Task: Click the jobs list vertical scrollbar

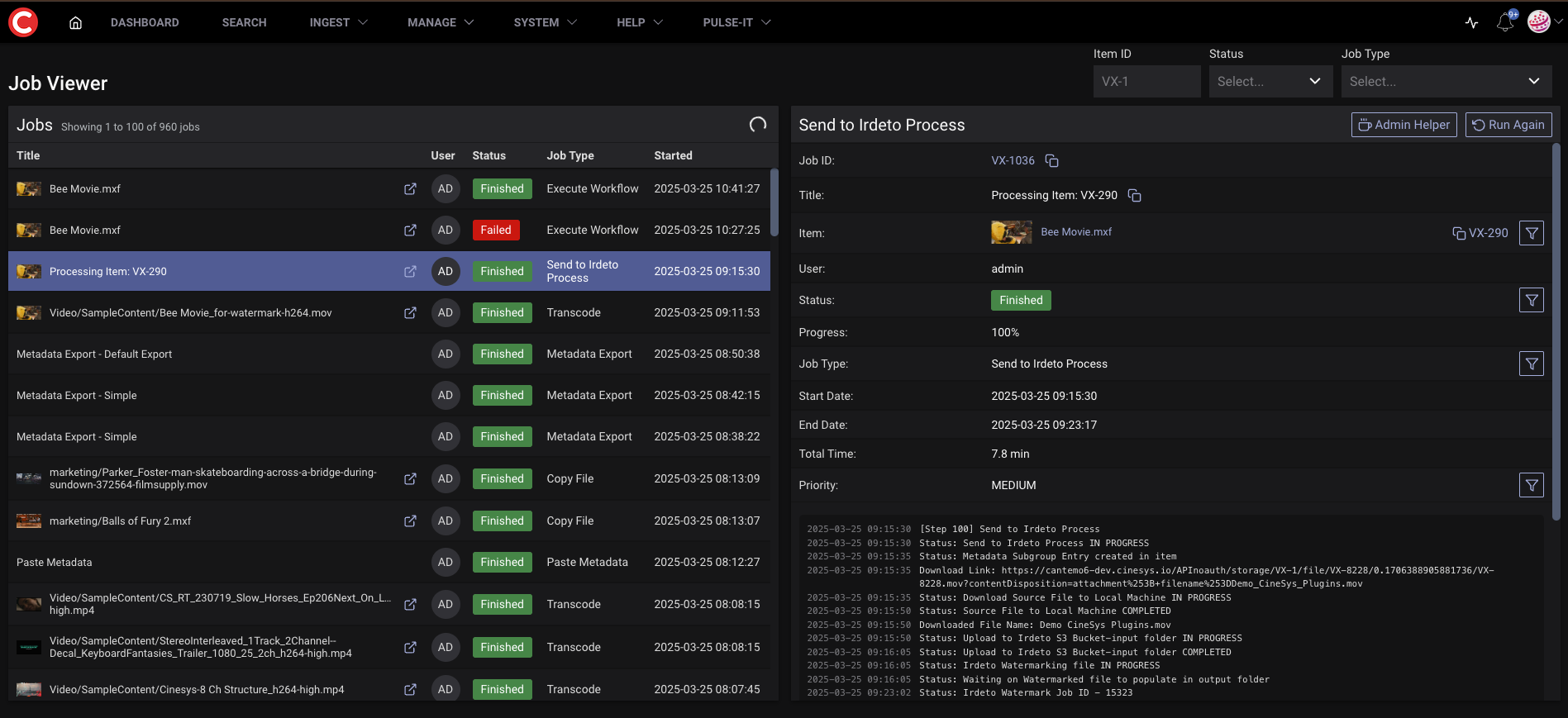Action: coord(774,202)
